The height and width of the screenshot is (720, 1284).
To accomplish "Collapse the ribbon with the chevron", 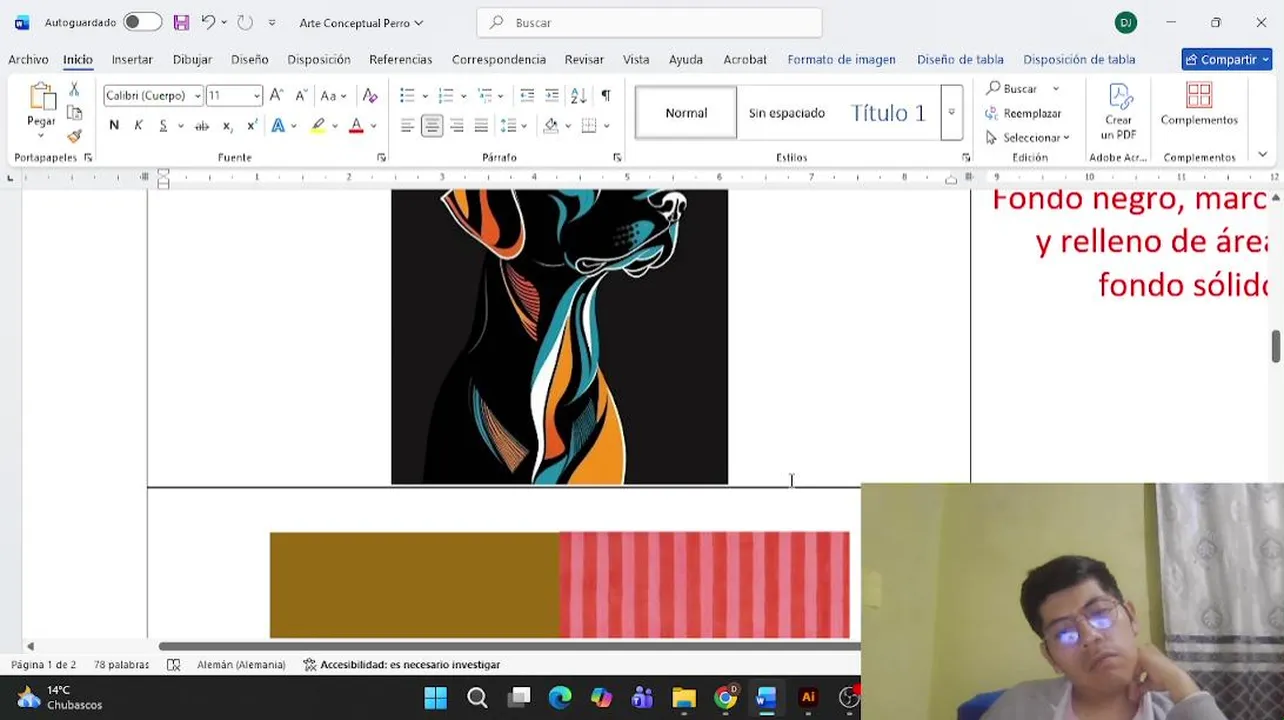I will 1263,154.
